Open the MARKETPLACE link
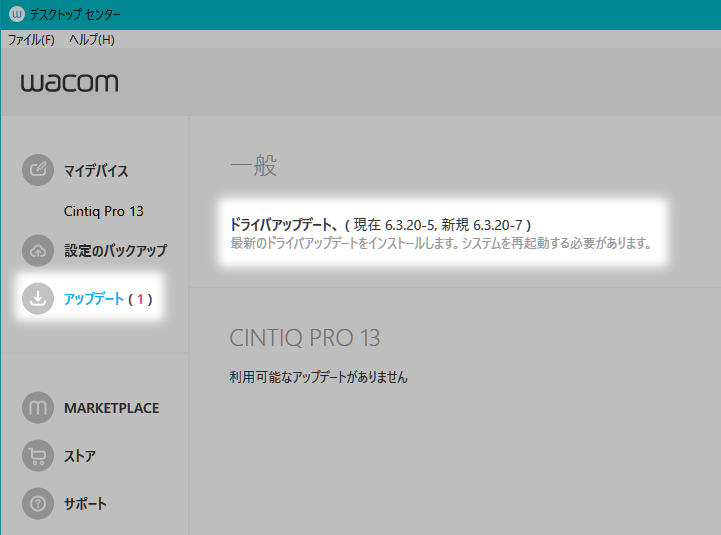721x535 pixels. coord(112,408)
